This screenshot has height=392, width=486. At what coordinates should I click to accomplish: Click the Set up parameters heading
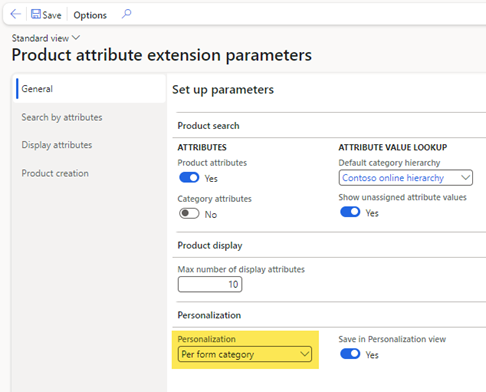point(223,90)
